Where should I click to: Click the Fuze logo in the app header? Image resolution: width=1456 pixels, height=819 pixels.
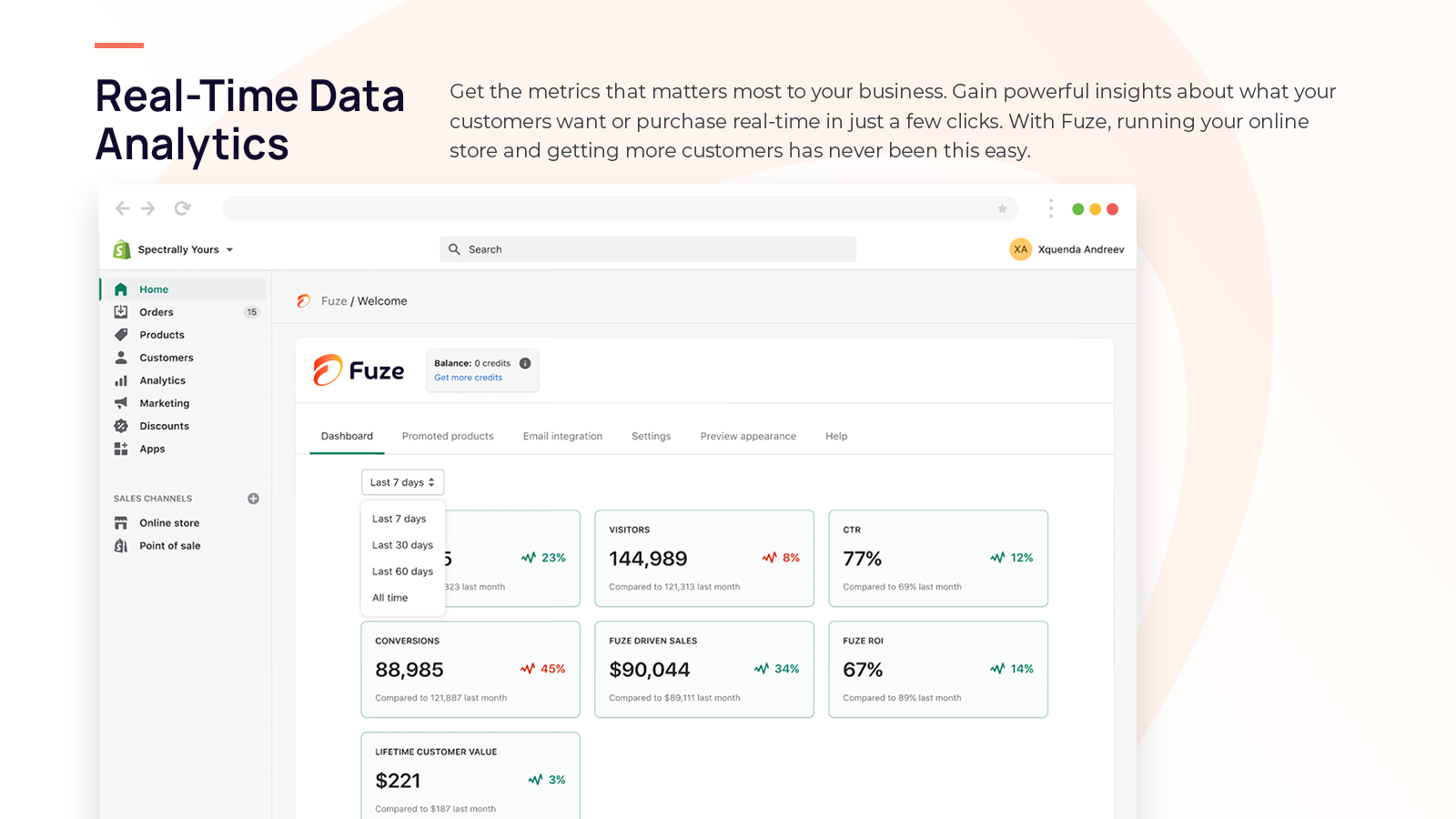pyautogui.click(x=358, y=370)
